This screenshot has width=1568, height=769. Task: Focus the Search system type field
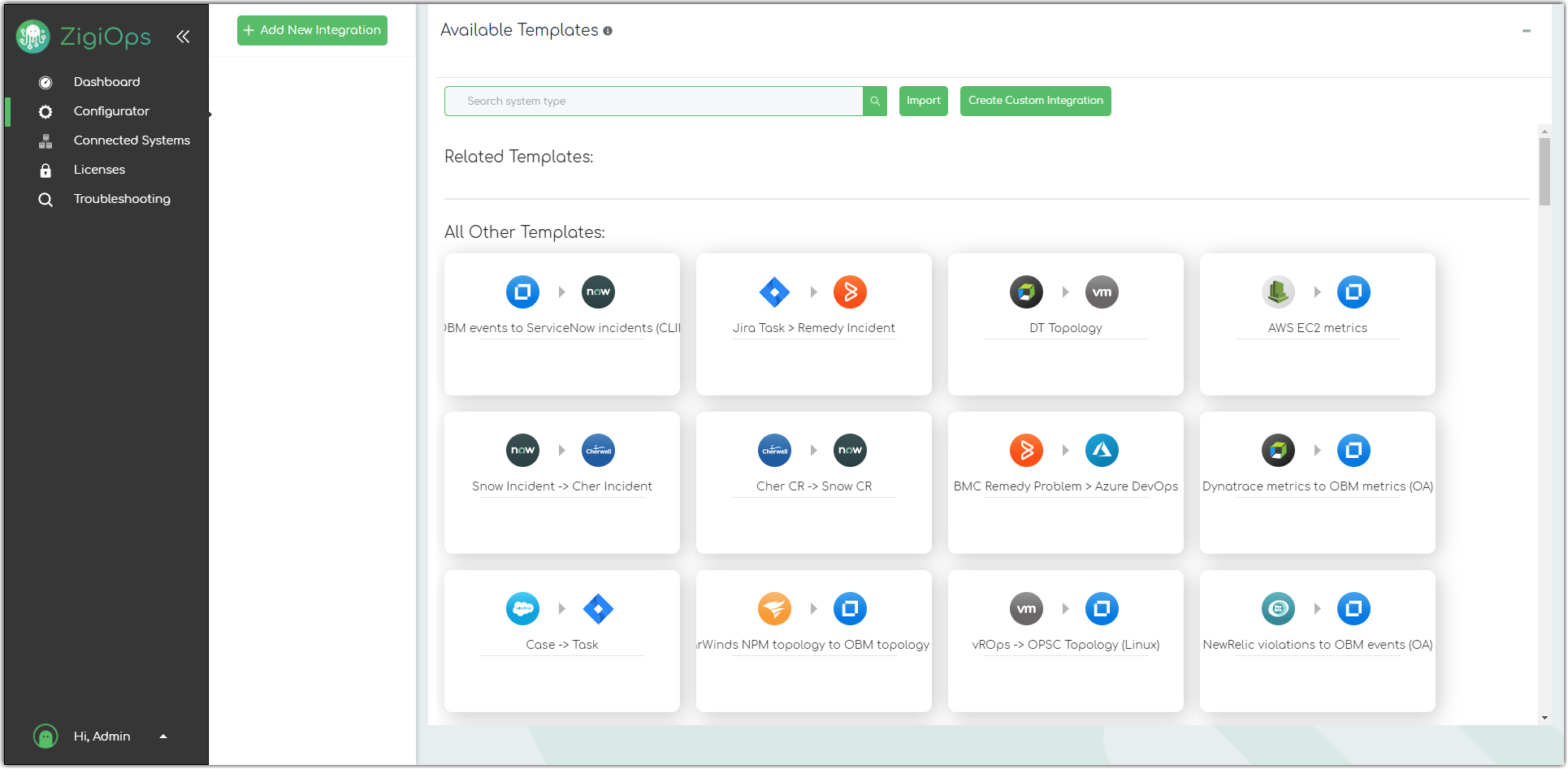coord(653,102)
